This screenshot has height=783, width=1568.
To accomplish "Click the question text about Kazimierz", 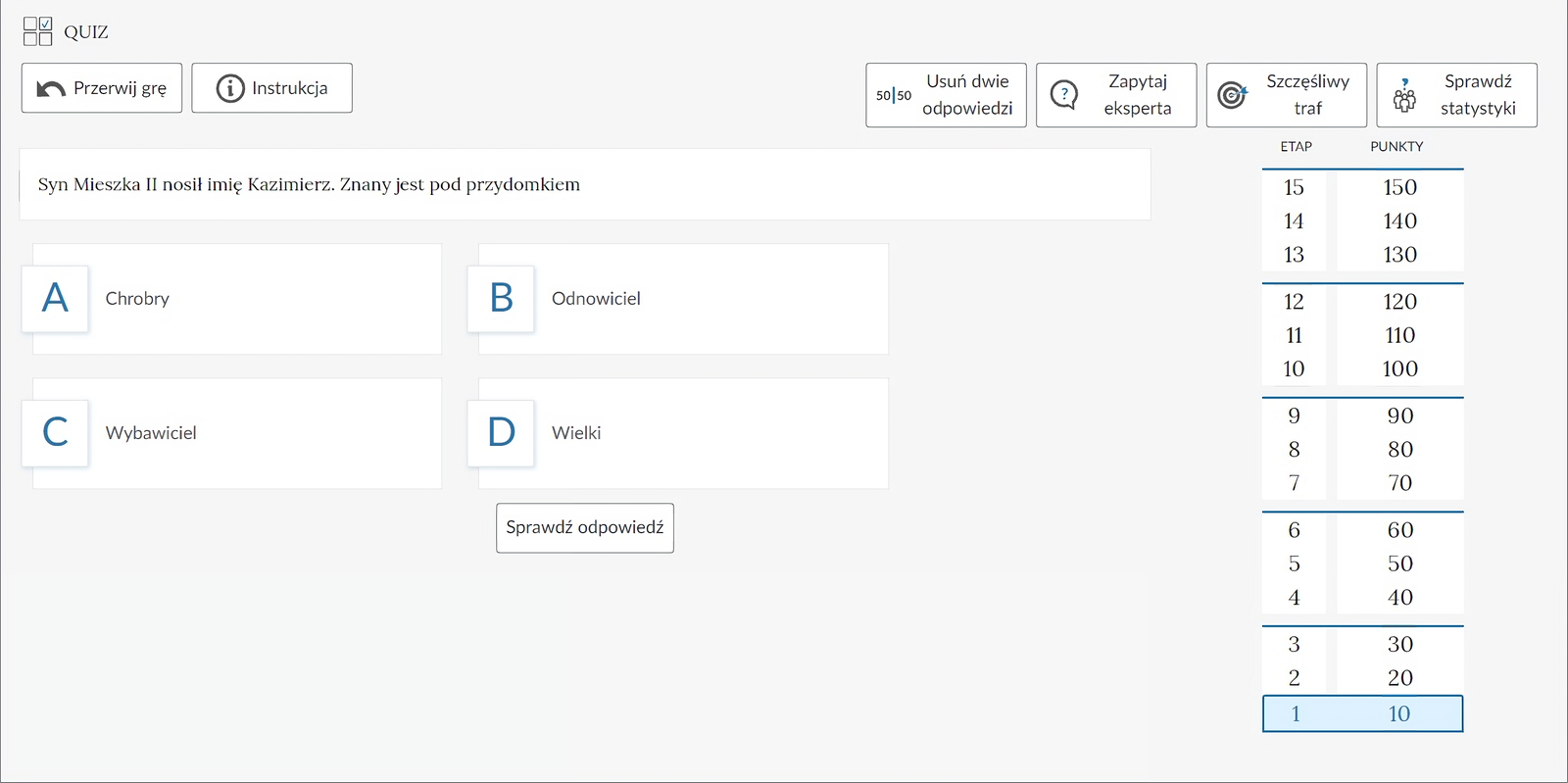I will [309, 184].
